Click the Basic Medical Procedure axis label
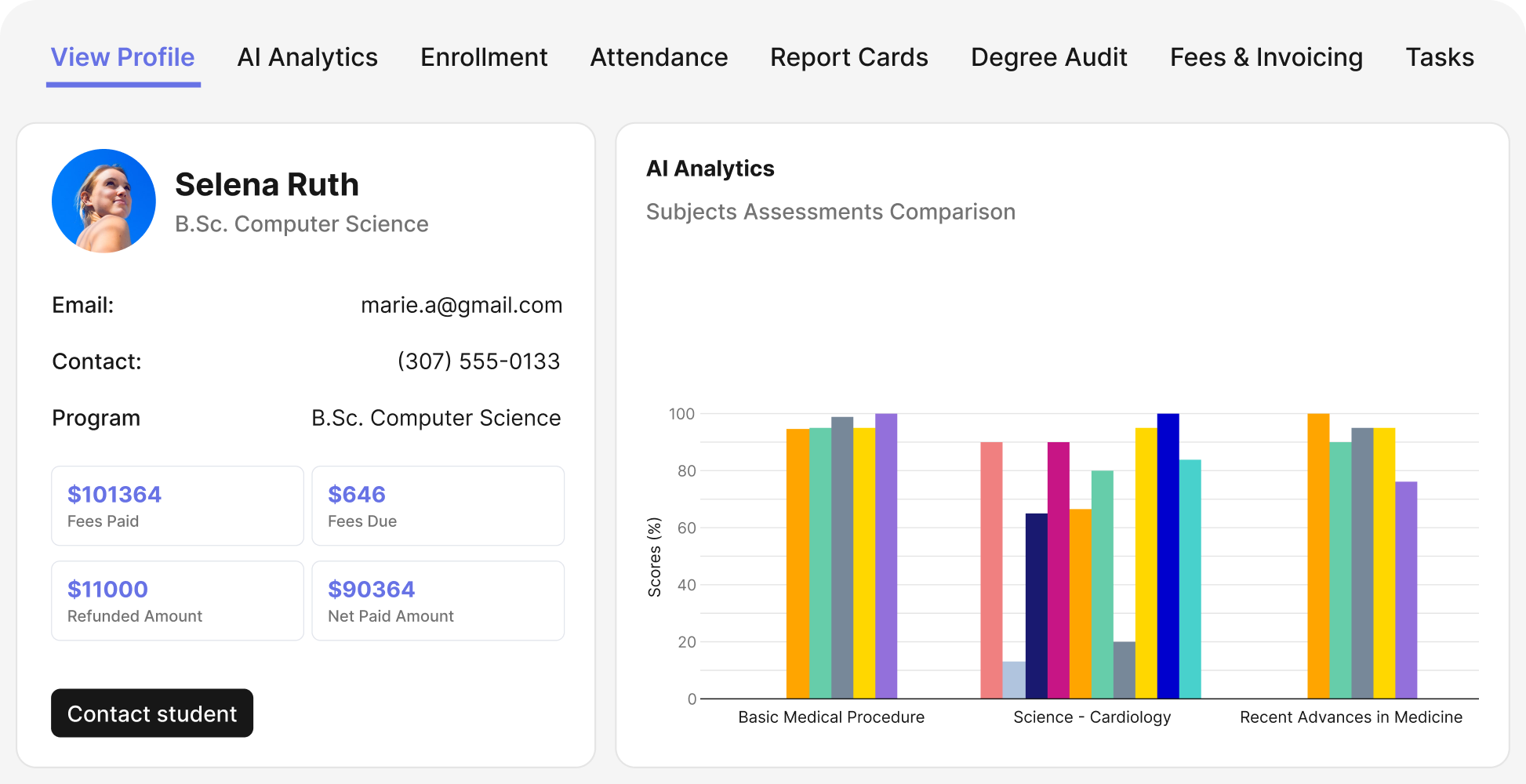 [x=831, y=717]
